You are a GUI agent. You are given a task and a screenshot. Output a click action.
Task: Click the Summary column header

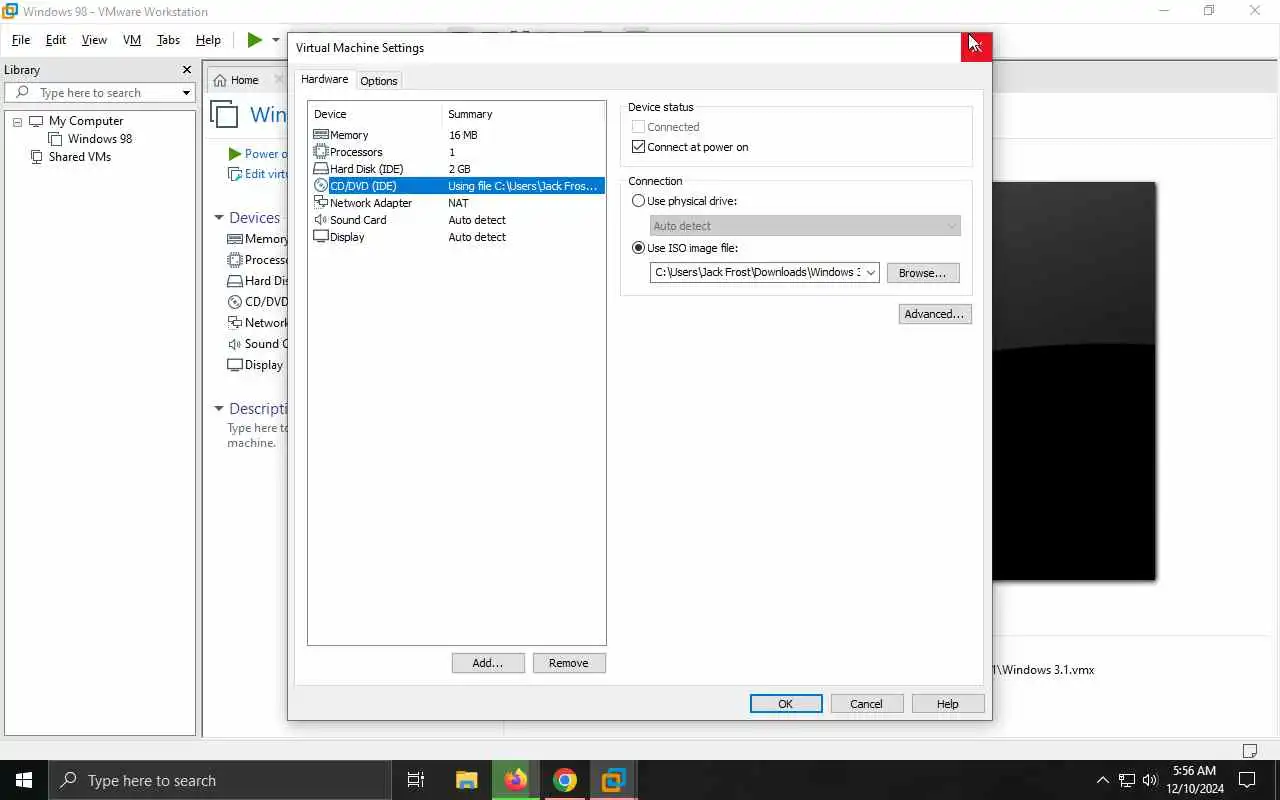tap(523, 114)
